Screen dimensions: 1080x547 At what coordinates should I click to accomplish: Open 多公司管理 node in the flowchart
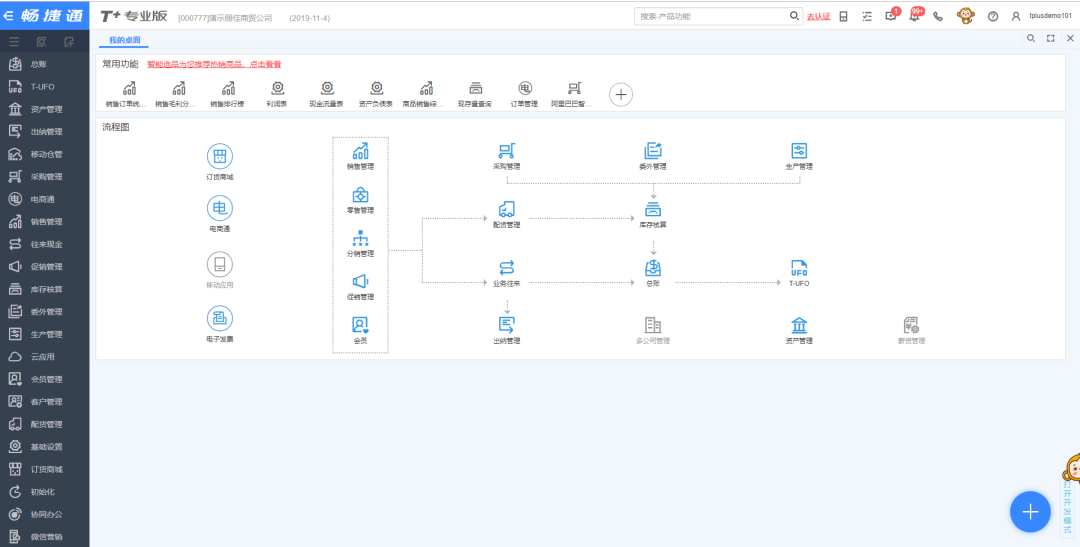pyautogui.click(x=653, y=331)
